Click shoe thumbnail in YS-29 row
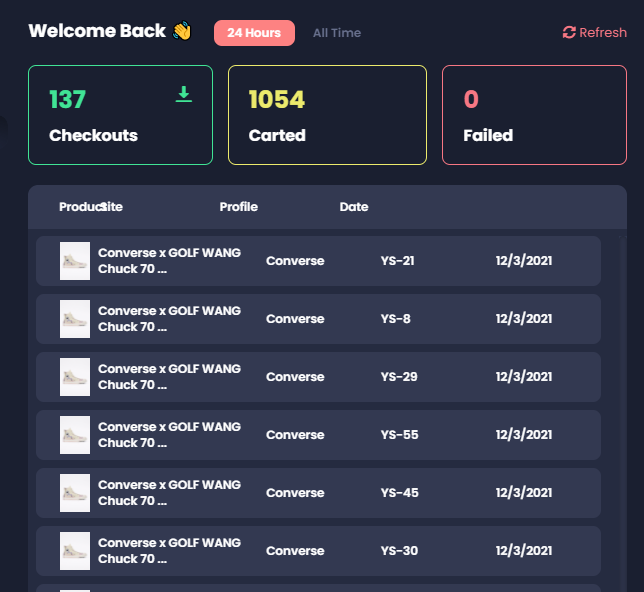 tap(75, 377)
